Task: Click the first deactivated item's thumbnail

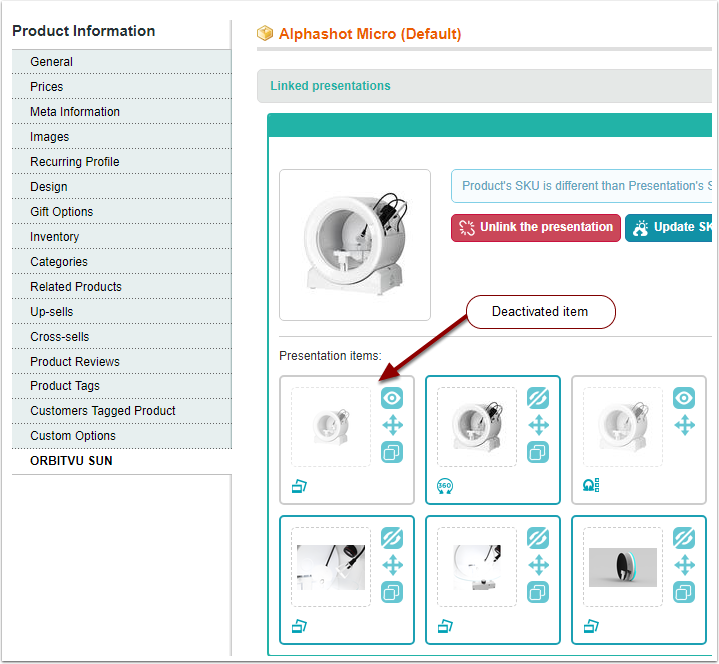Action: click(331, 427)
